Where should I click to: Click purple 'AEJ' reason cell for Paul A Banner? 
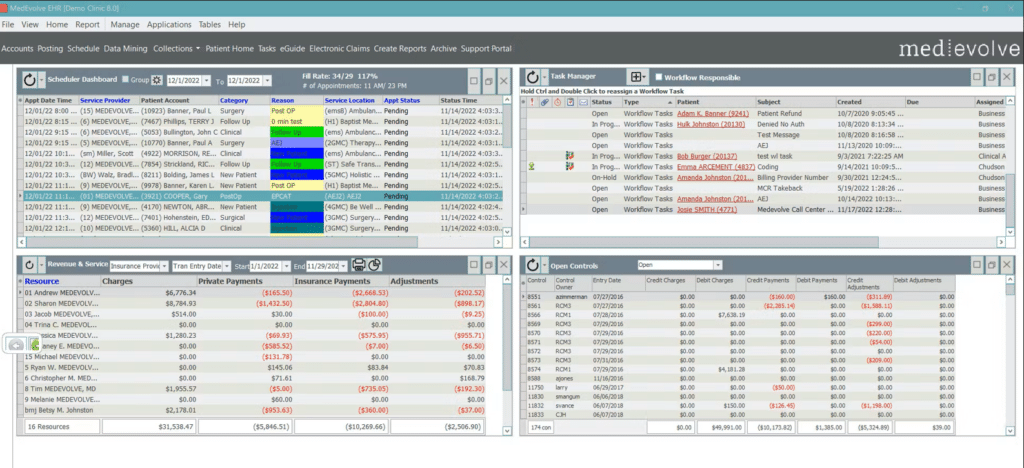coord(296,143)
